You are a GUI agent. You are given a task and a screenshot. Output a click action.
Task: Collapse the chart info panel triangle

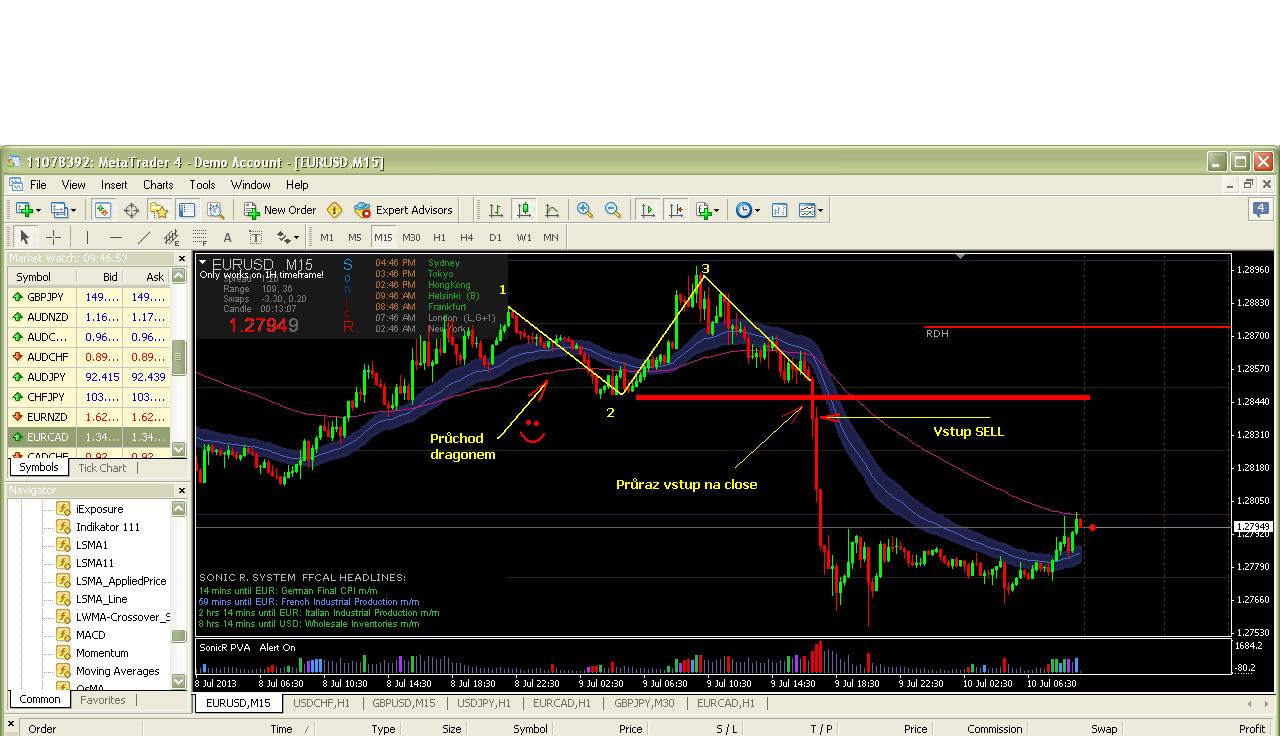click(x=204, y=264)
